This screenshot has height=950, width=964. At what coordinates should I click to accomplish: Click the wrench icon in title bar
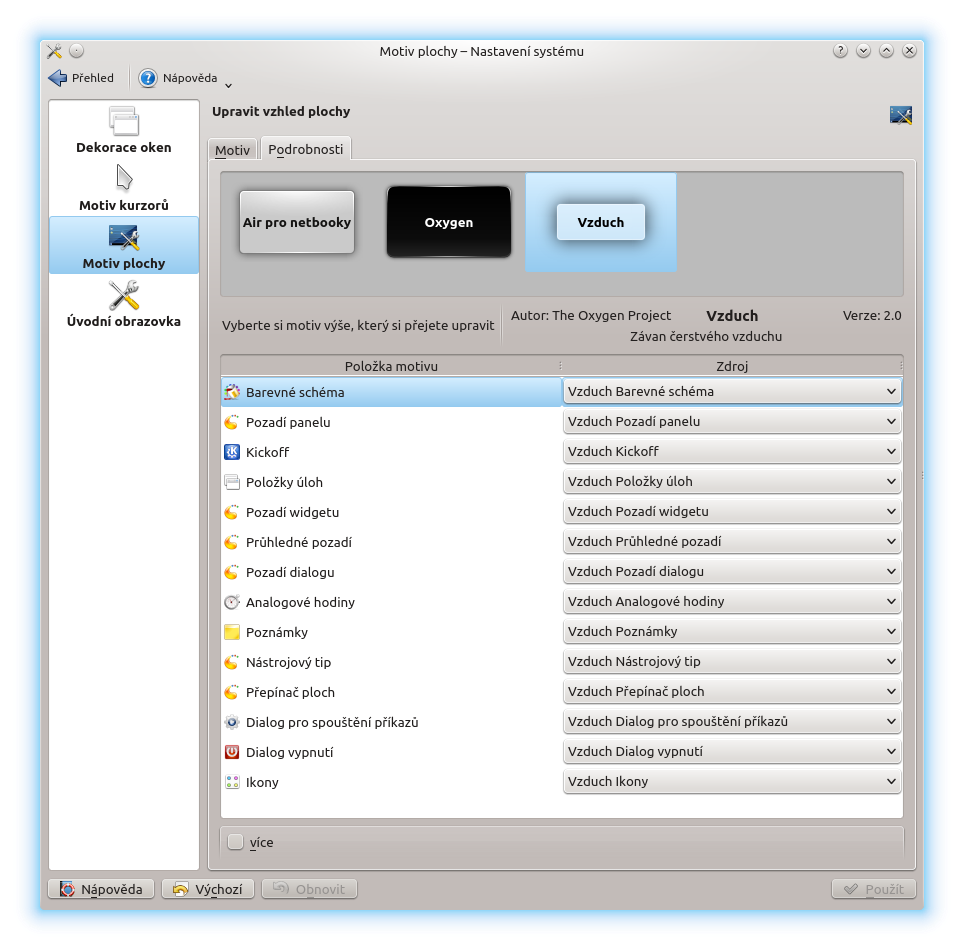54,51
